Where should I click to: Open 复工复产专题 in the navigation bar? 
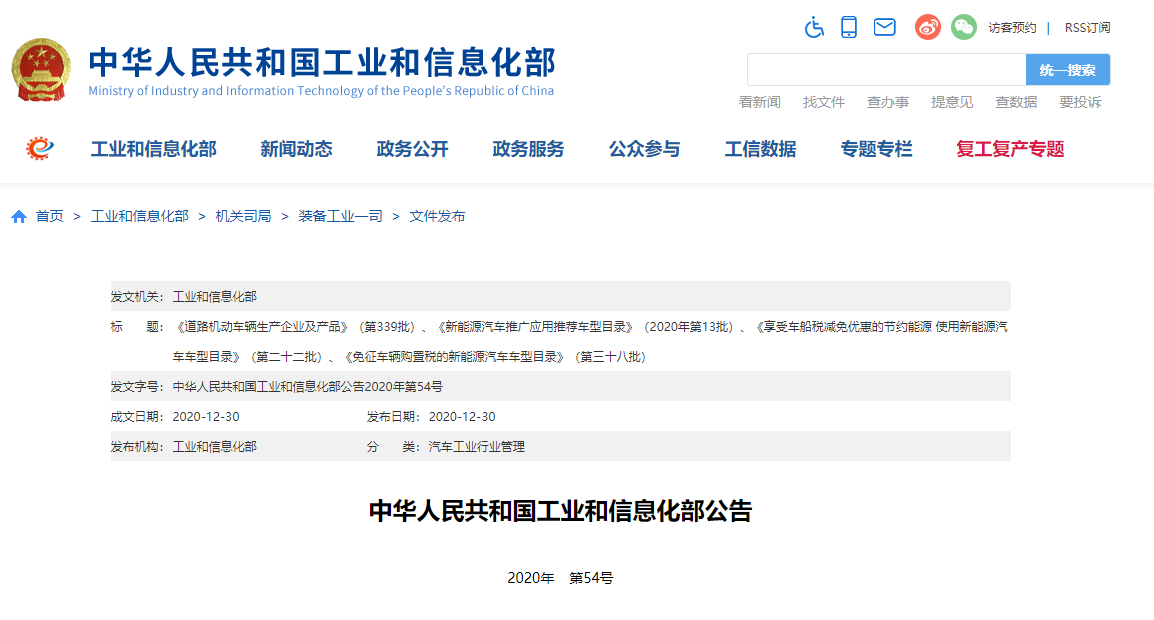click(1010, 149)
